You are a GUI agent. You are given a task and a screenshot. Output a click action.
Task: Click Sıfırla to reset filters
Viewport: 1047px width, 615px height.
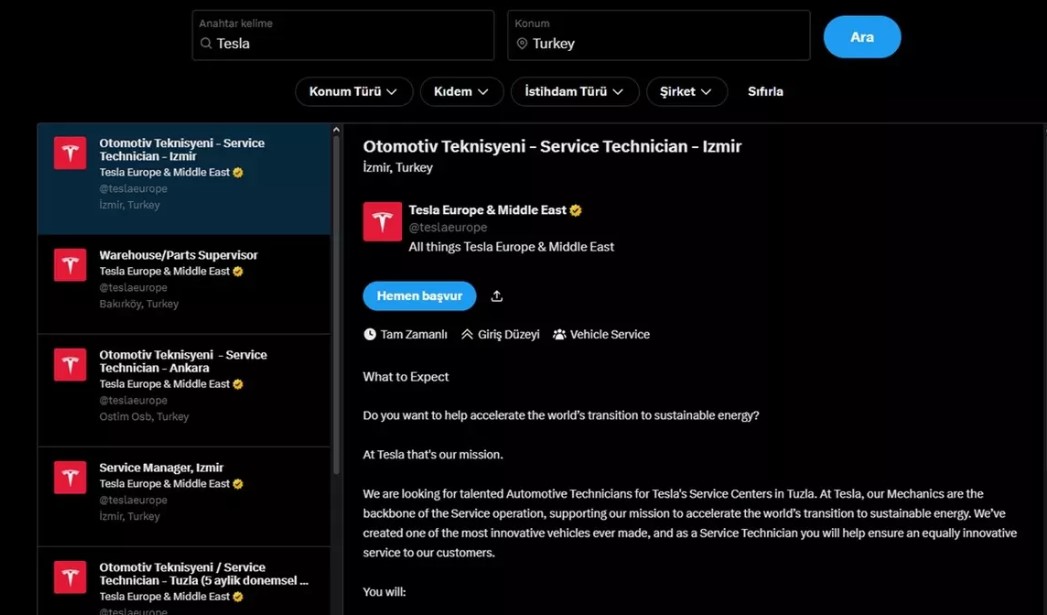pos(765,91)
